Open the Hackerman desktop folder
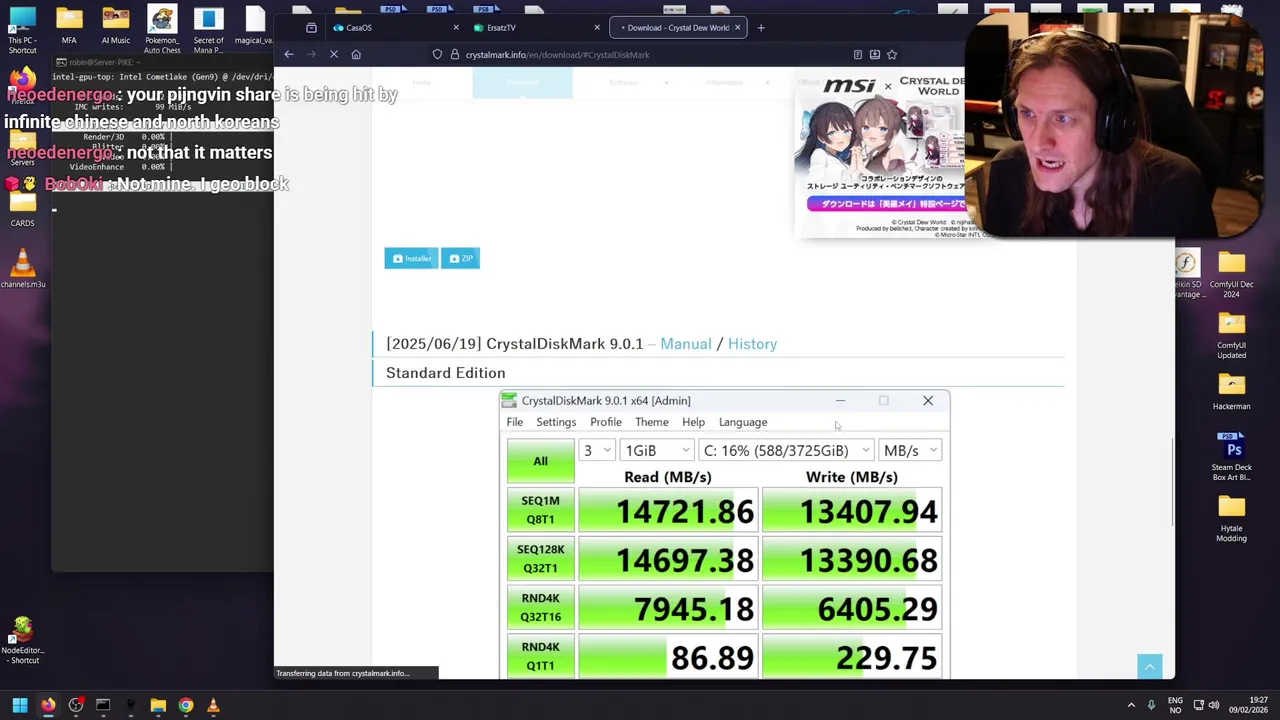 pos(1231,391)
